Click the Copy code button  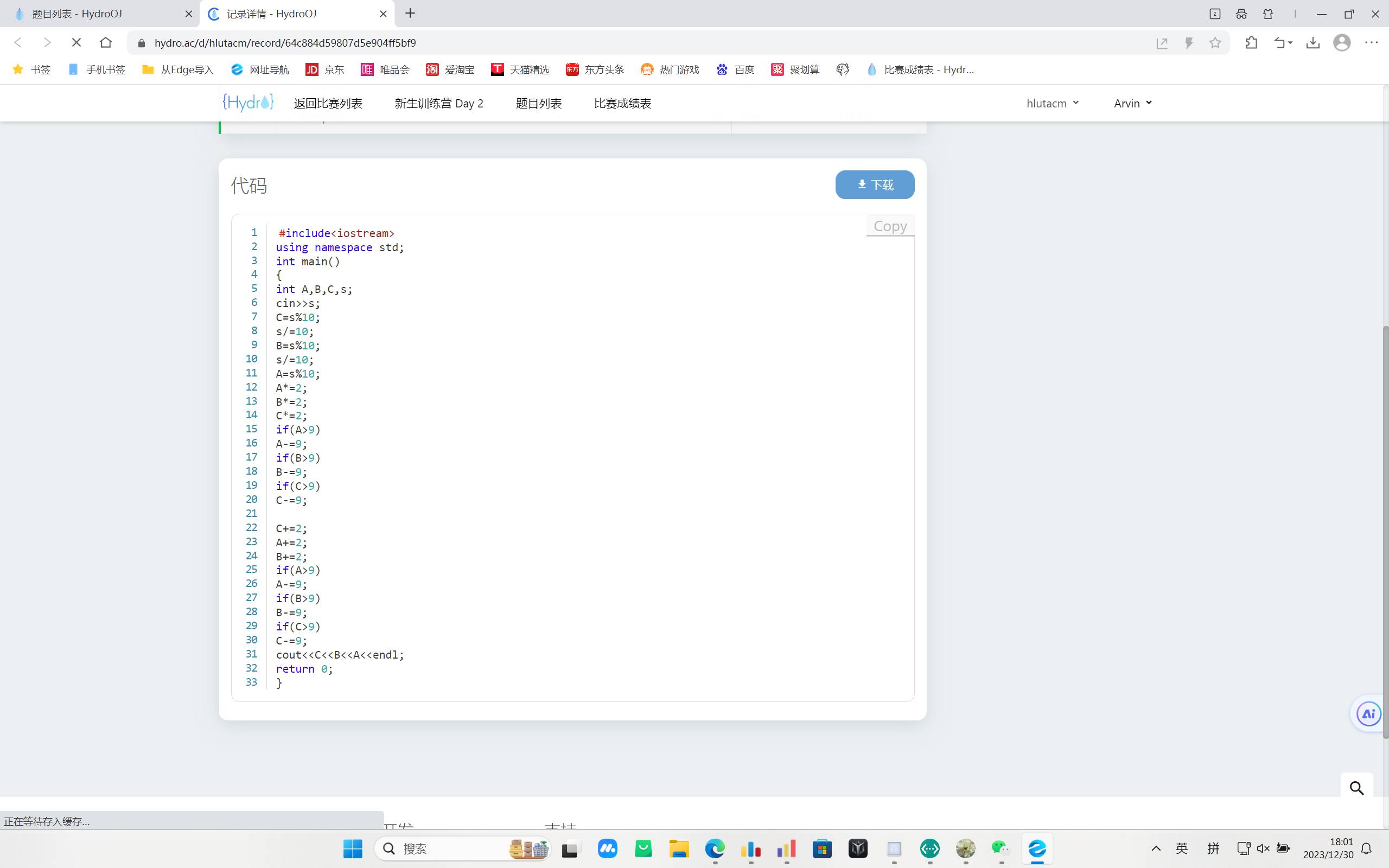(890, 226)
